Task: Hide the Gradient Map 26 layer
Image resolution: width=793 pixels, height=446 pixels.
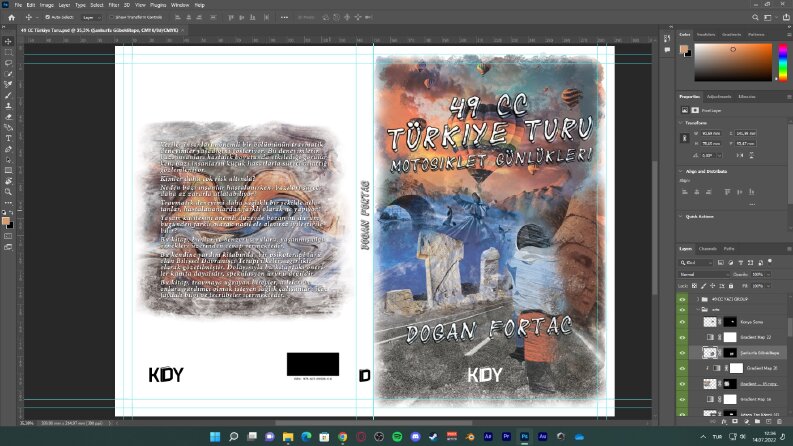Action: 682,369
